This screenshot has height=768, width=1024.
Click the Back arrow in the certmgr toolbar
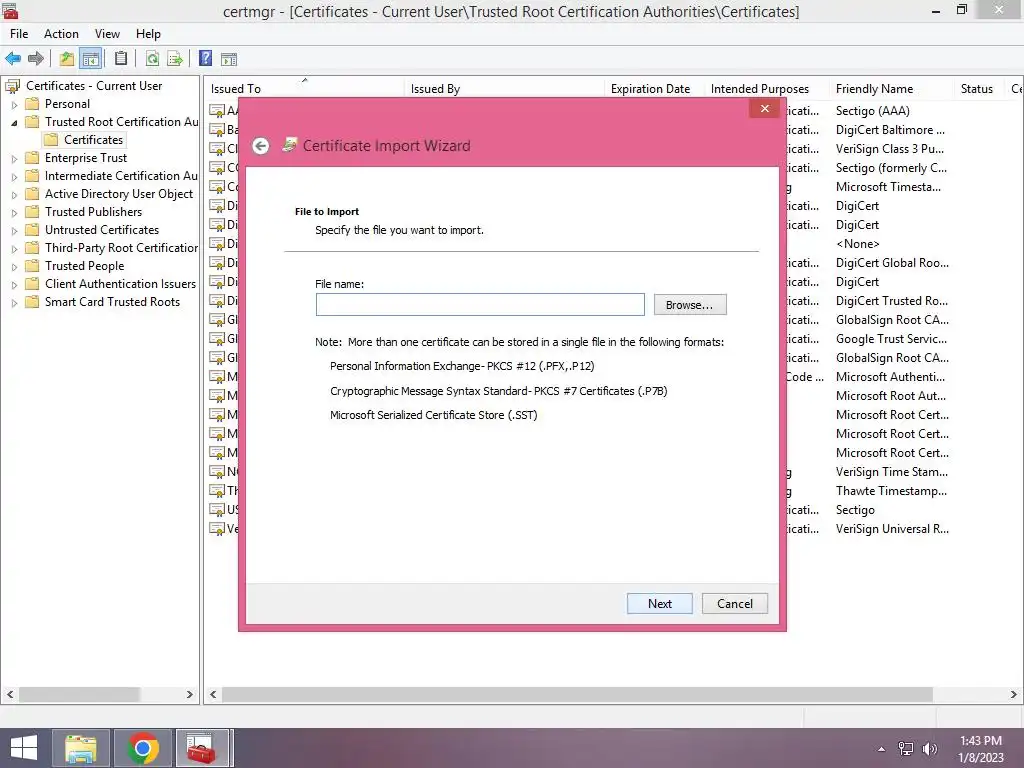click(13, 59)
